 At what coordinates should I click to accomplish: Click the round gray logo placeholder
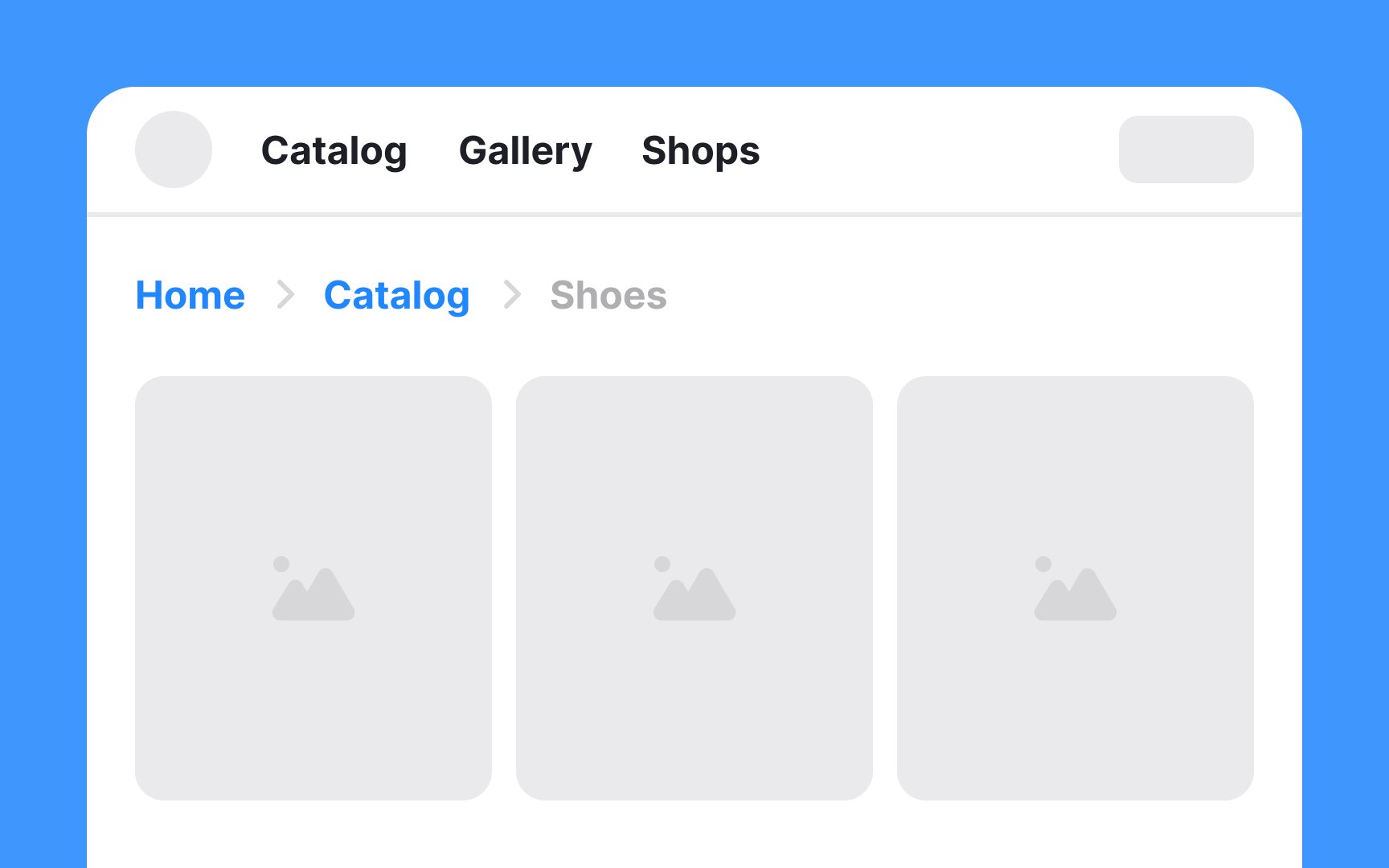tap(174, 149)
